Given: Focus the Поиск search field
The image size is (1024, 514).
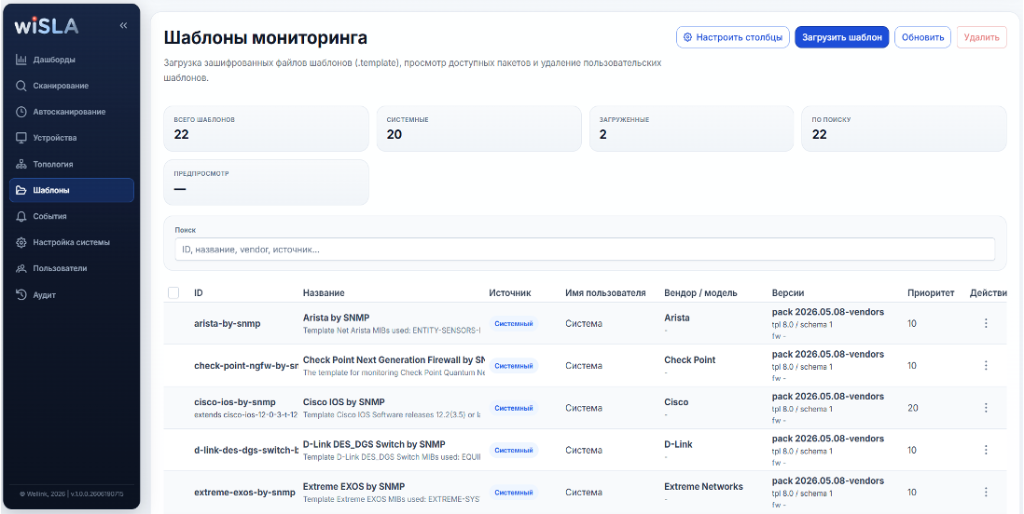Looking at the screenshot, I should (x=584, y=249).
